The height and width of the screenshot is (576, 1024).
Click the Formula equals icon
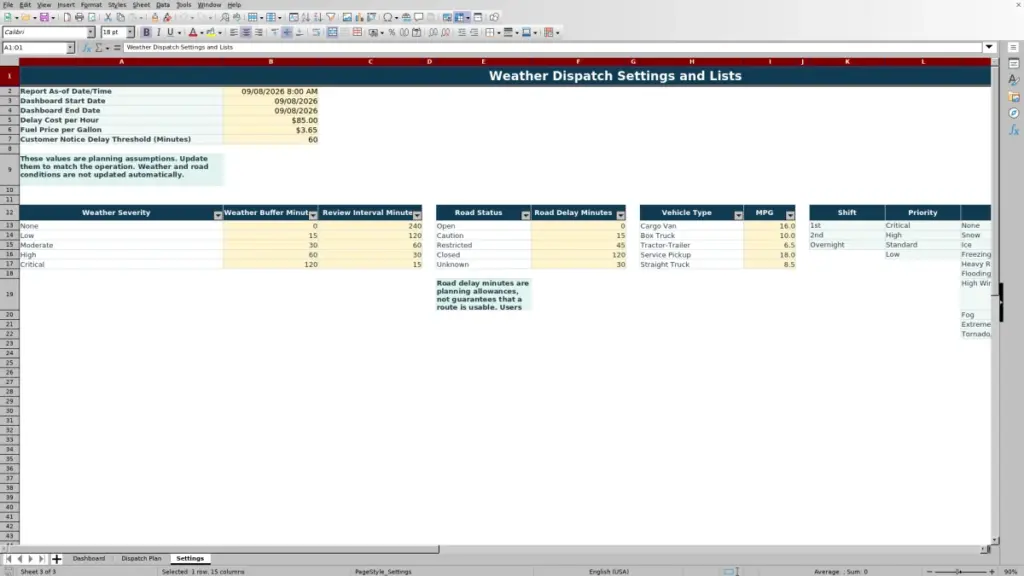[117, 47]
